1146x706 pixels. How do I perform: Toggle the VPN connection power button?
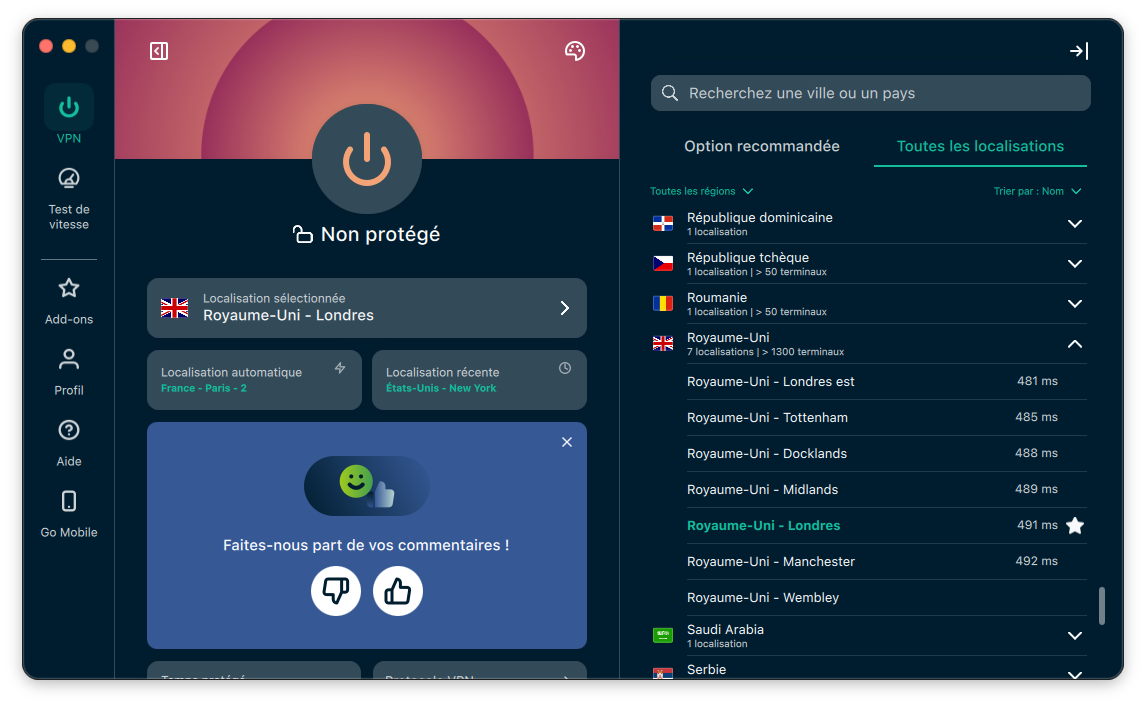click(x=367, y=159)
